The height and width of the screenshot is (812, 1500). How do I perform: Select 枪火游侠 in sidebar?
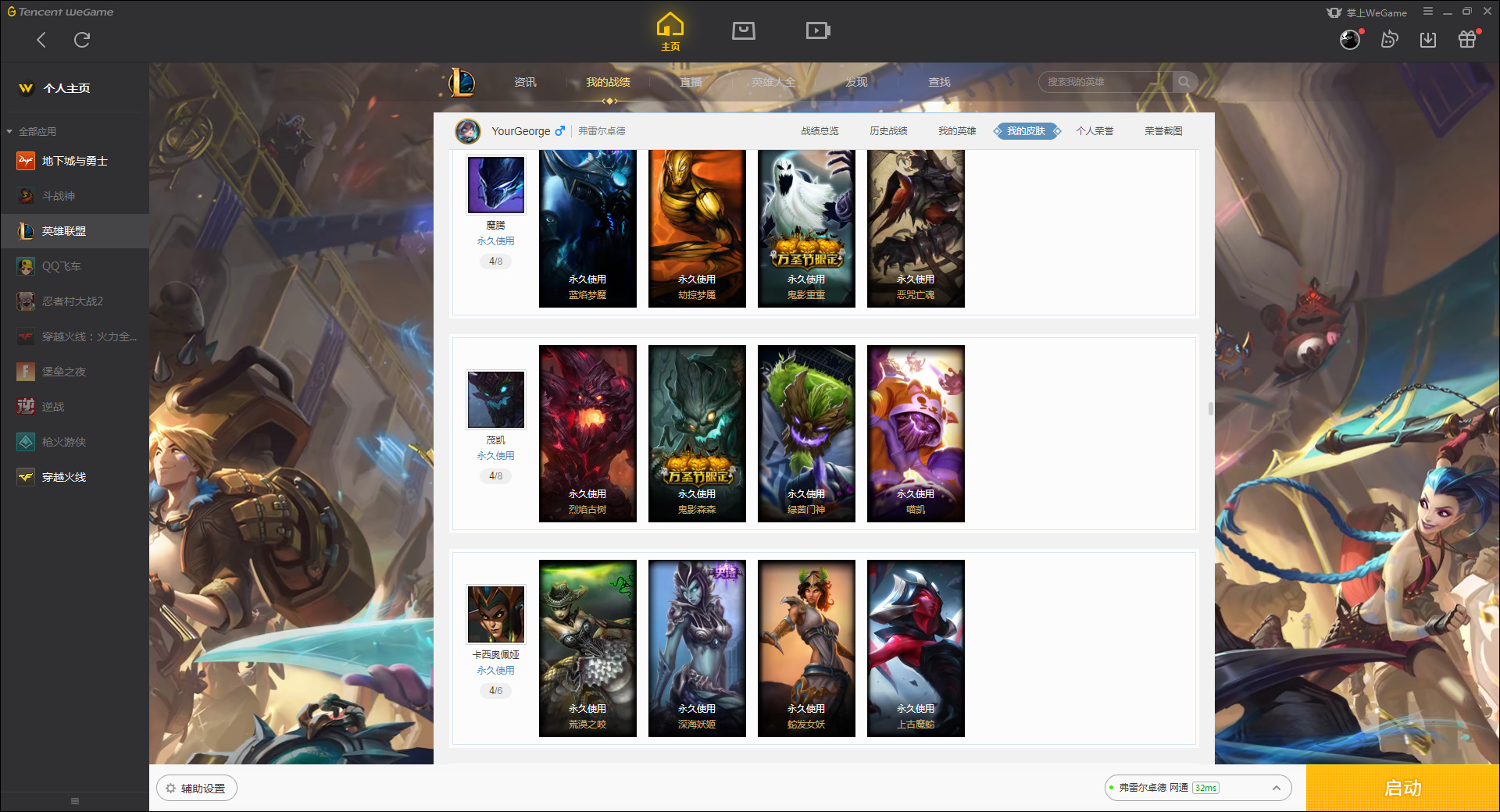[x=74, y=442]
